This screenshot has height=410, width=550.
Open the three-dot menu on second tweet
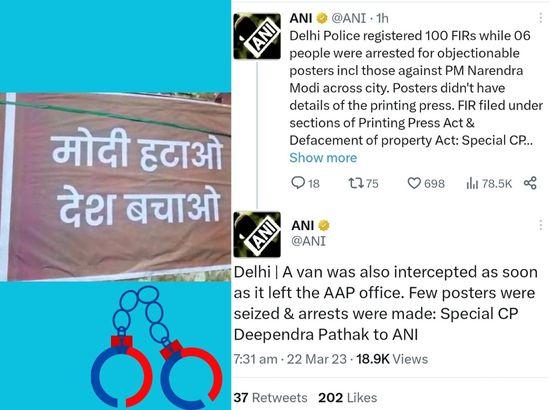pyautogui.click(x=541, y=224)
